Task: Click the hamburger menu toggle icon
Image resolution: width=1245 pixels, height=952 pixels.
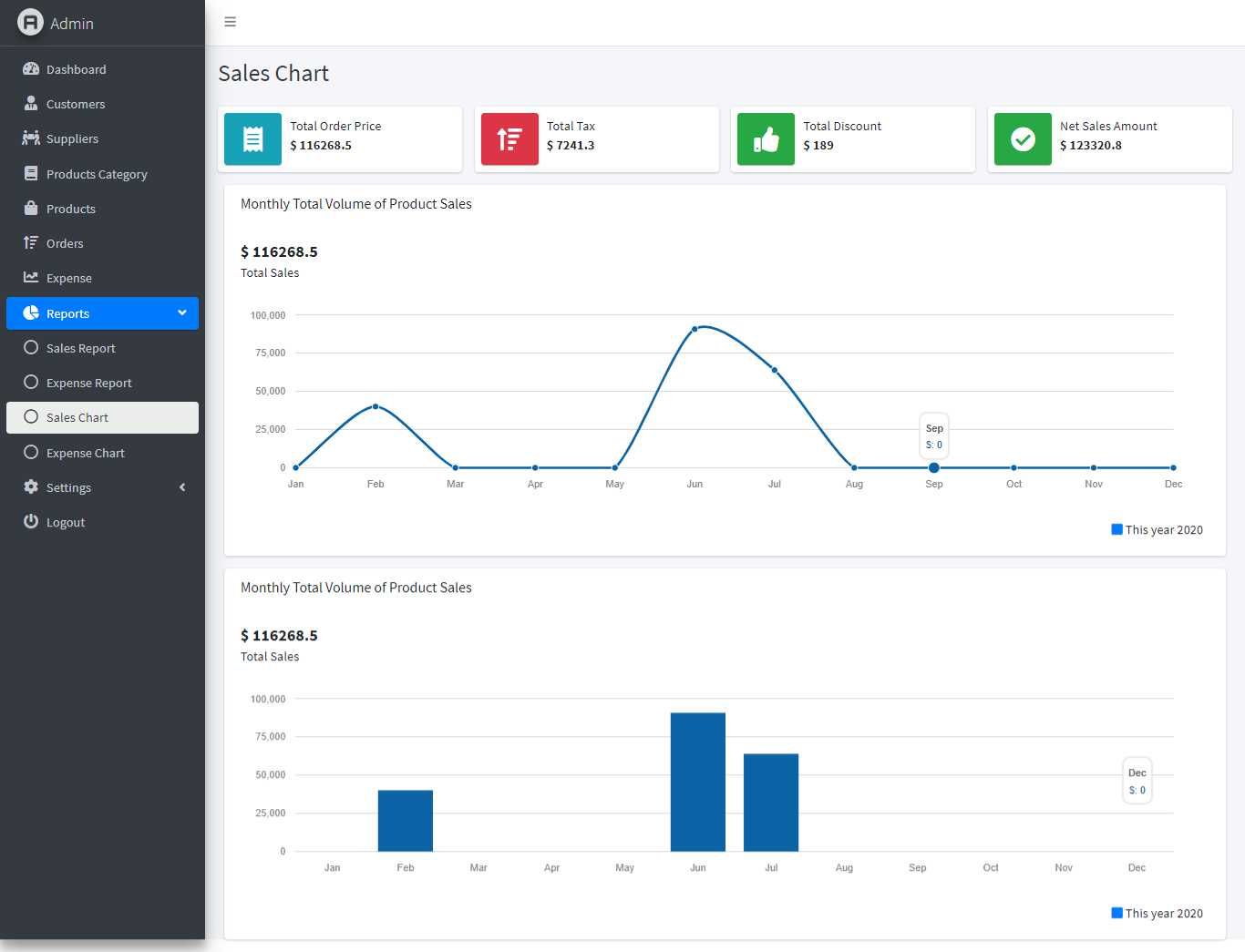Action: click(x=230, y=22)
